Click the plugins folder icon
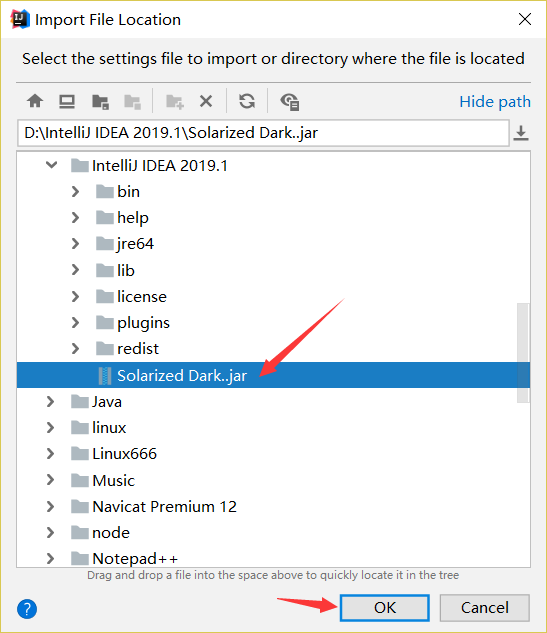Image resolution: width=547 pixels, height=633 pixels. pos(105,322)
